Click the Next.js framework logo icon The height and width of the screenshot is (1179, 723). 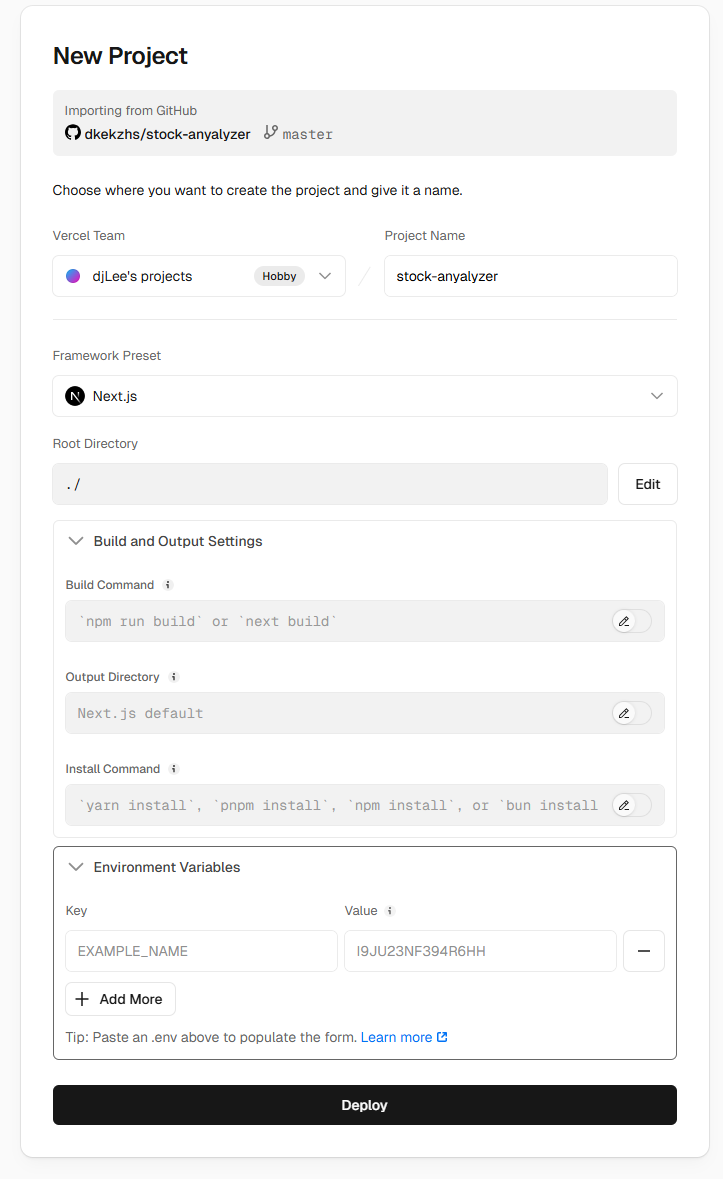[x=75, y=396]
